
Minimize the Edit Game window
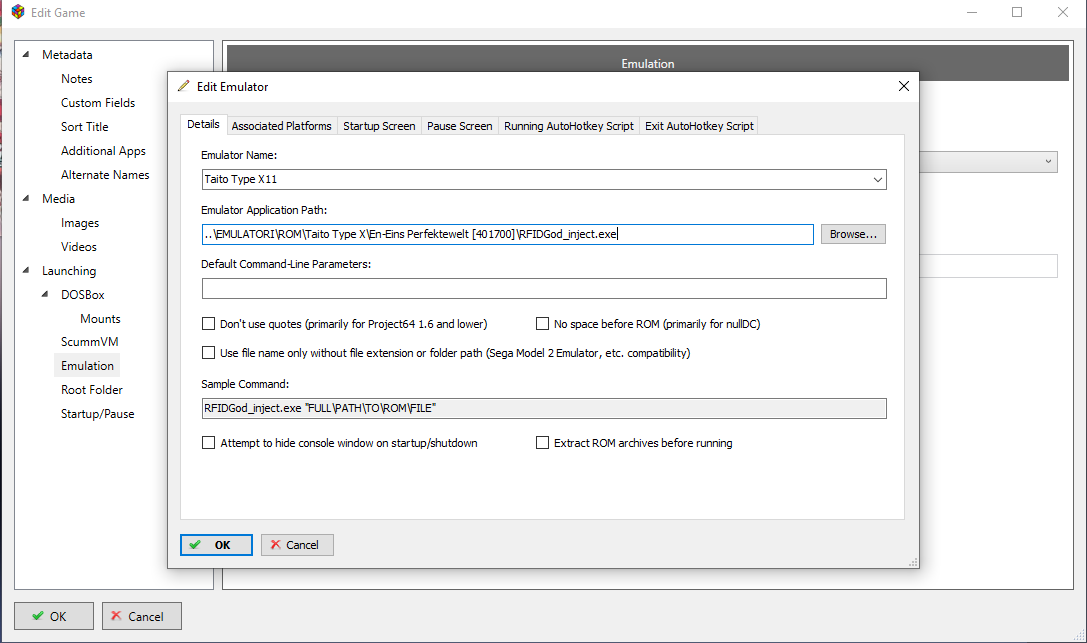pyautogui.click(x=972, y=12)
